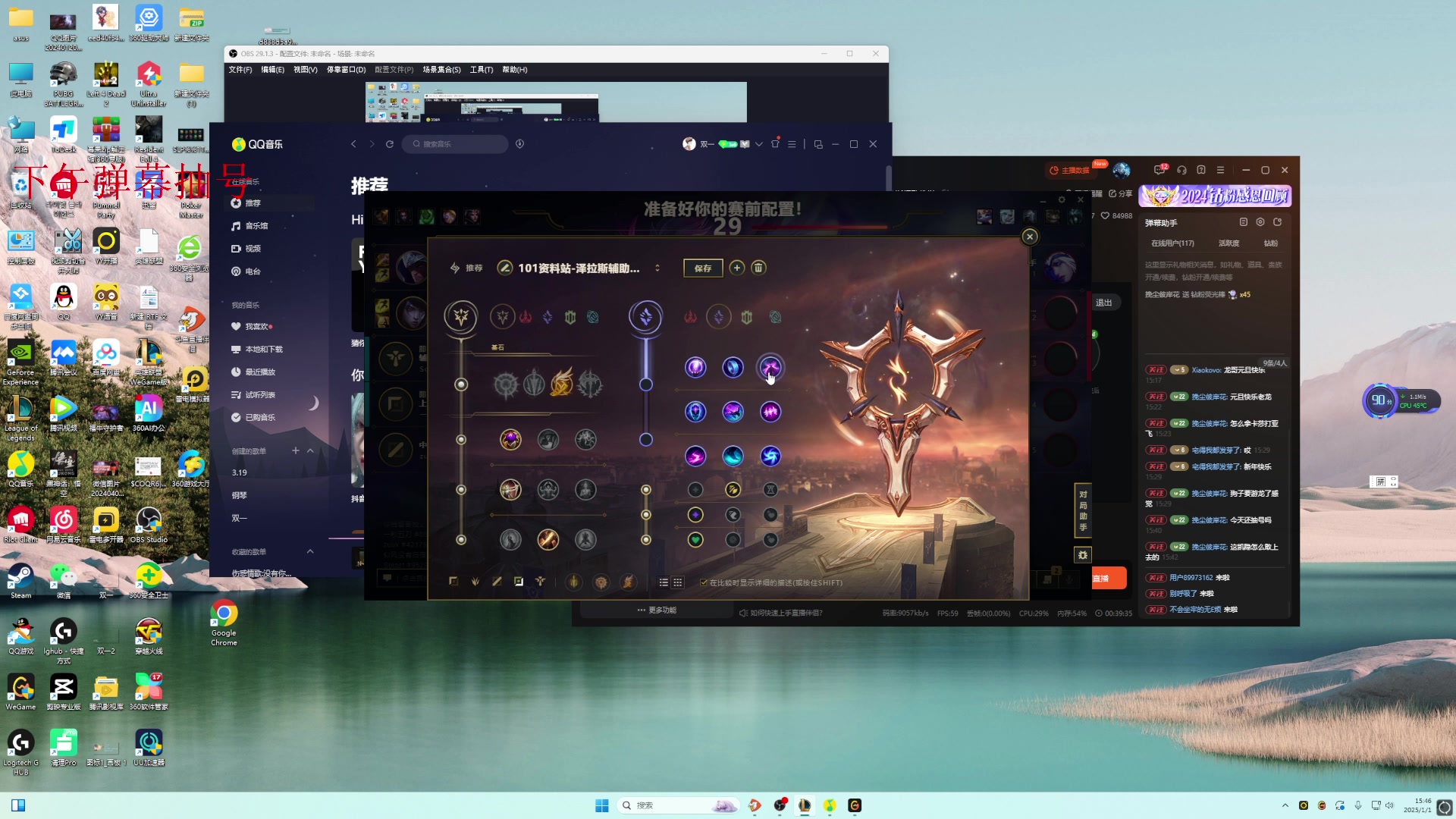Toggle detailed descriptions checkbox
This screenshot has width=1456, height=819.
(704, 582)
